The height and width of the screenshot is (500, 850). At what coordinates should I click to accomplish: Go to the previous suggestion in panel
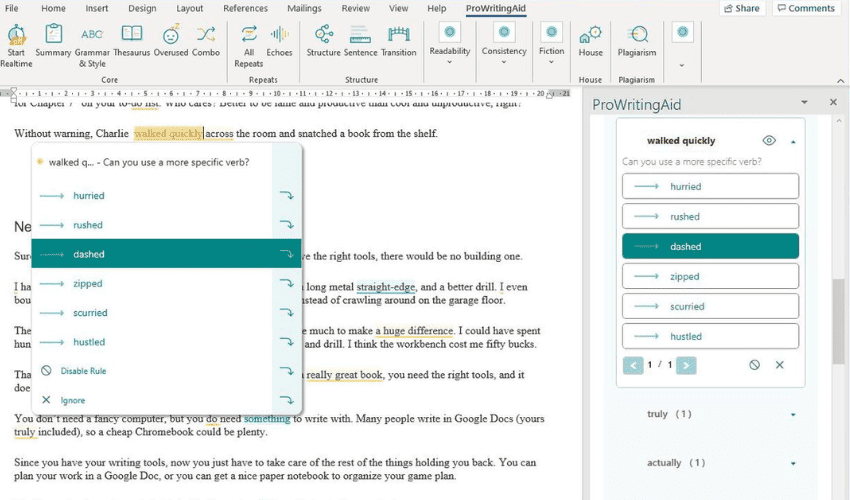pyautogui.click(x=633, y=365)
